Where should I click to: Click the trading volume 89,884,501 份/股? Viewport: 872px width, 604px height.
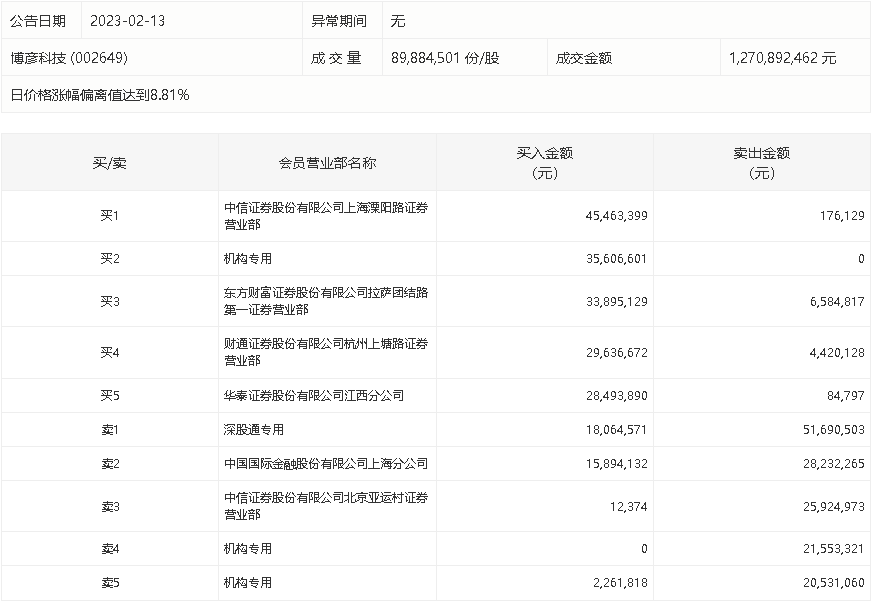point(445,58)
